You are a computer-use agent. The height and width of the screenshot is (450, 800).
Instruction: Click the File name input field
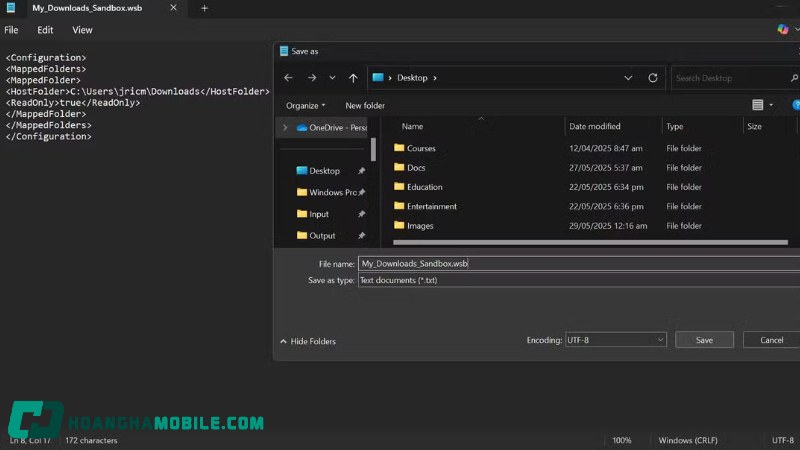click(578, 264)
